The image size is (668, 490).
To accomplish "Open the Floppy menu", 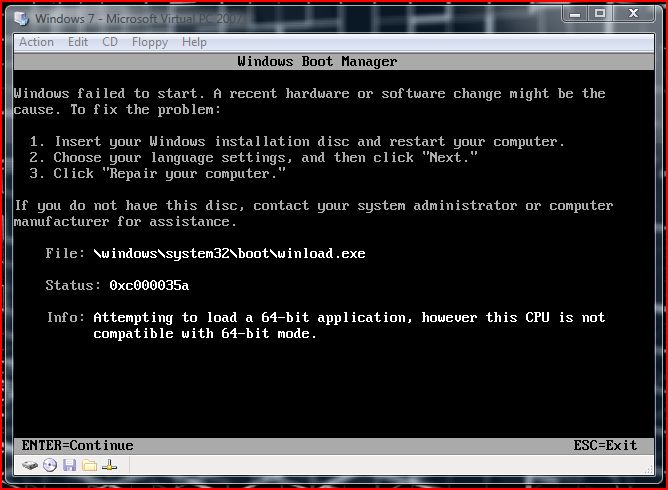I will click(149, 42).
